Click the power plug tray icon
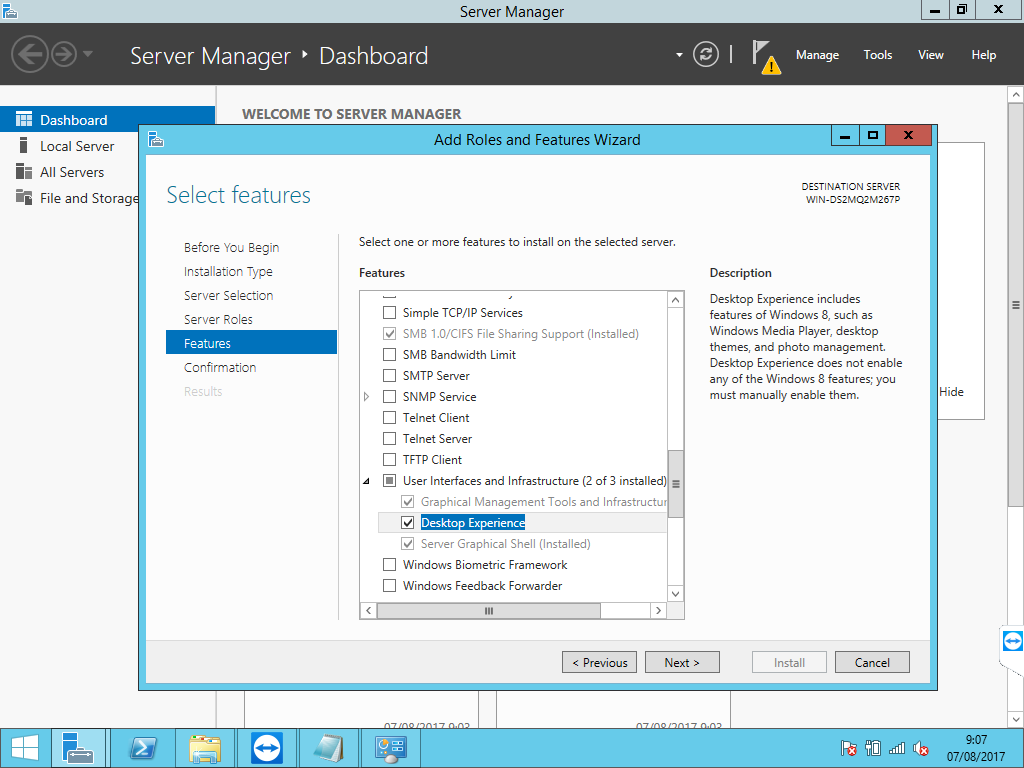 click(872, 748)
